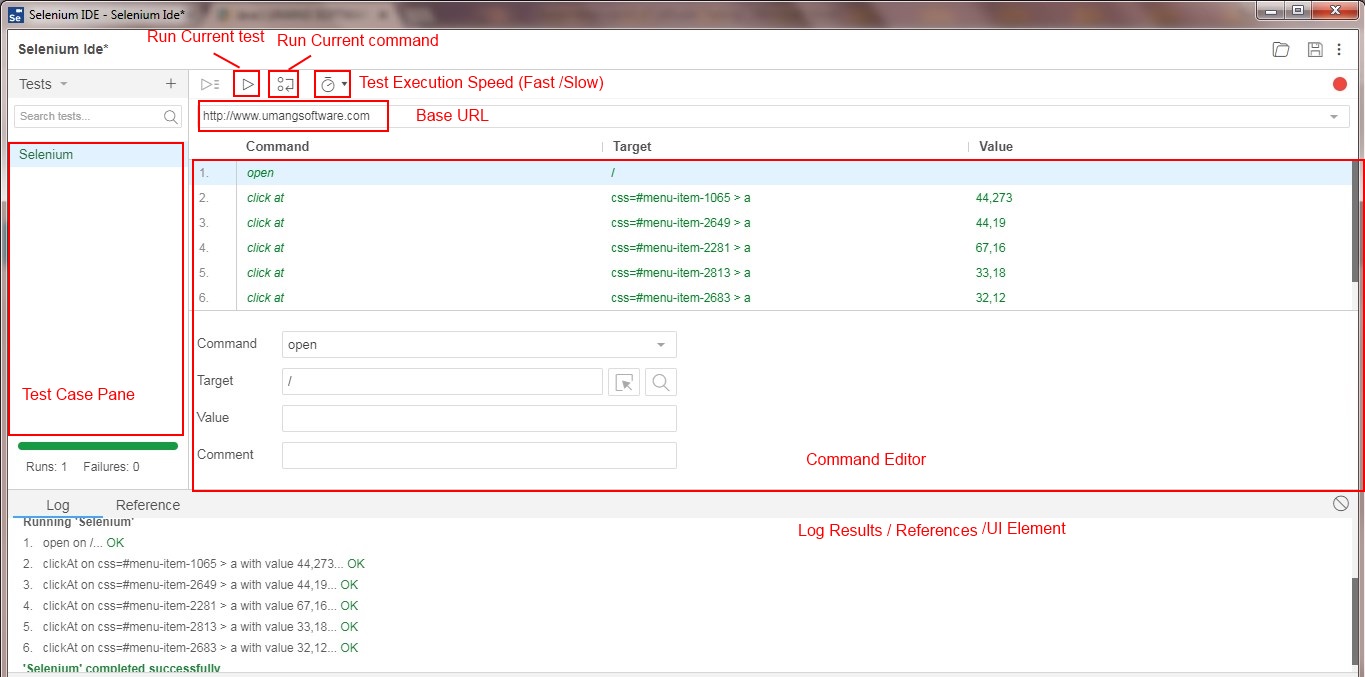Click the Command column header

[277, 146]
